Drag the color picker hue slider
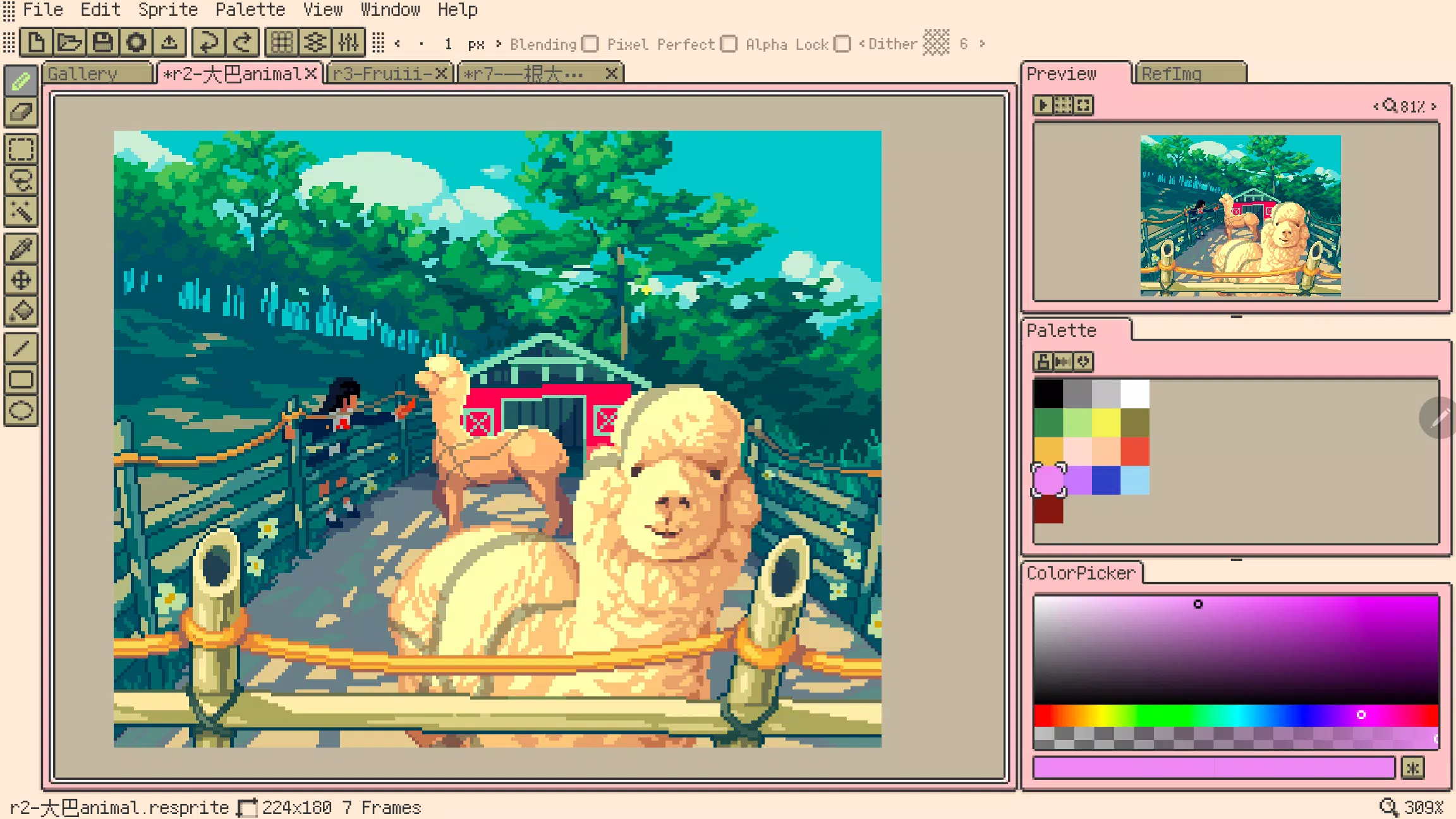The width and height of the screenshot is (1456, 819). 1362,713
